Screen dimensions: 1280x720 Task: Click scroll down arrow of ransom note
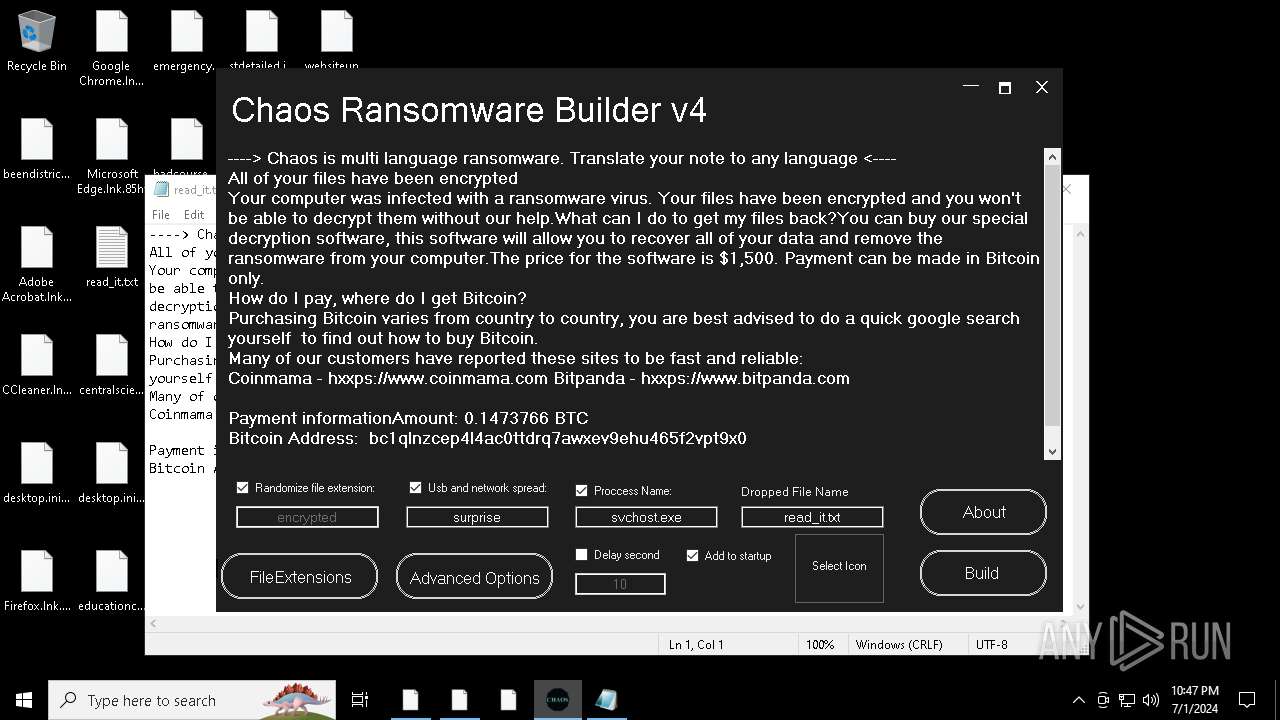pos(1052,452)
